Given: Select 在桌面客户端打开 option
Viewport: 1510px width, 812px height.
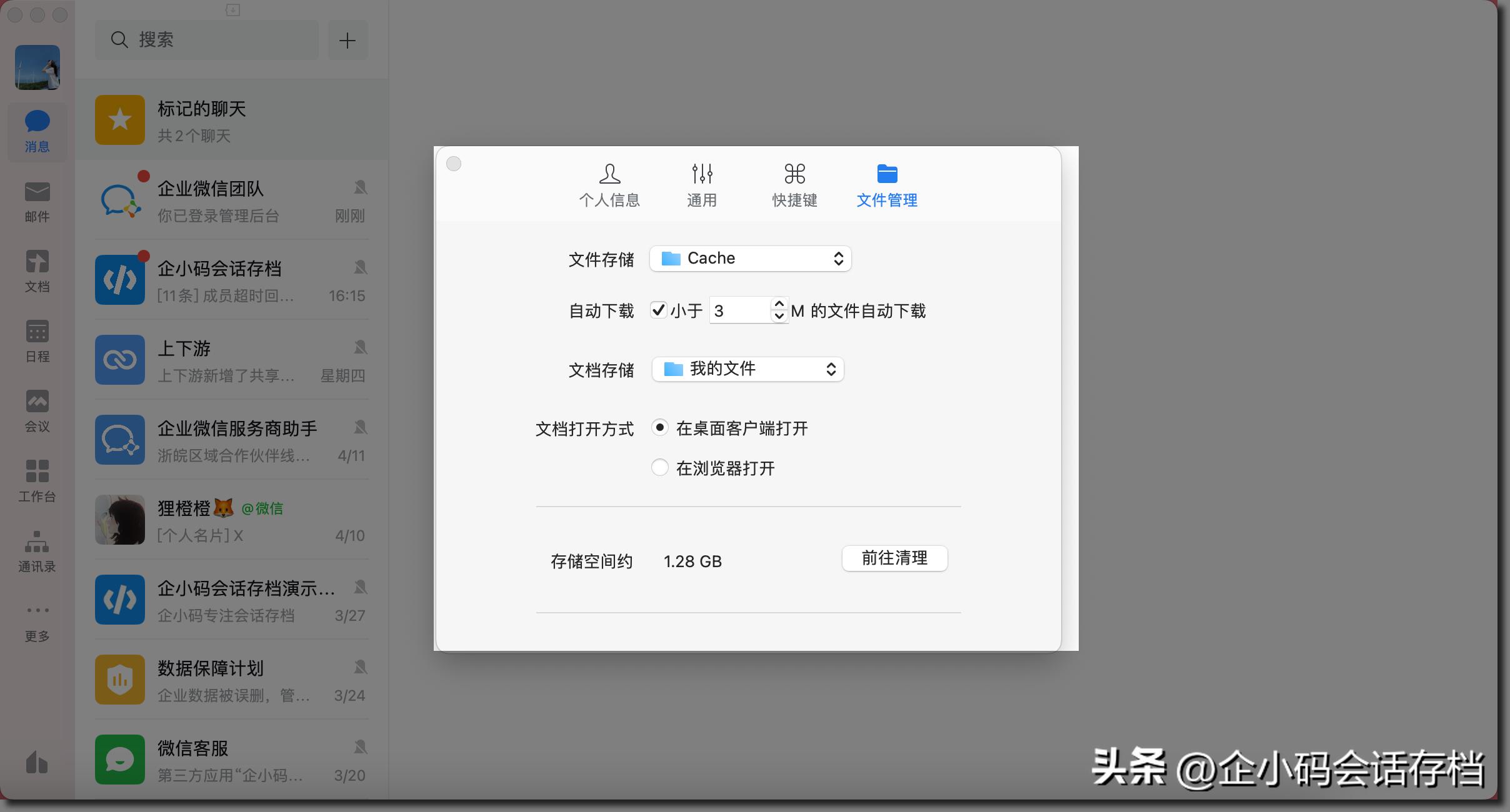Looking at the screenshot, I should 660,428.
